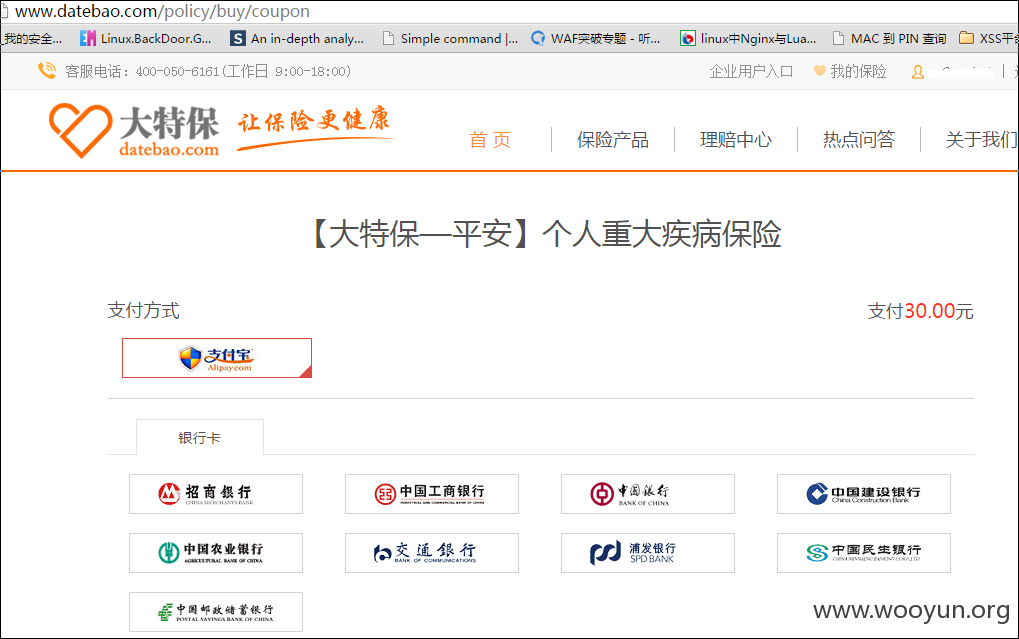
Task: Open the 热点问答 navigation item
Action: pos(859,140)
